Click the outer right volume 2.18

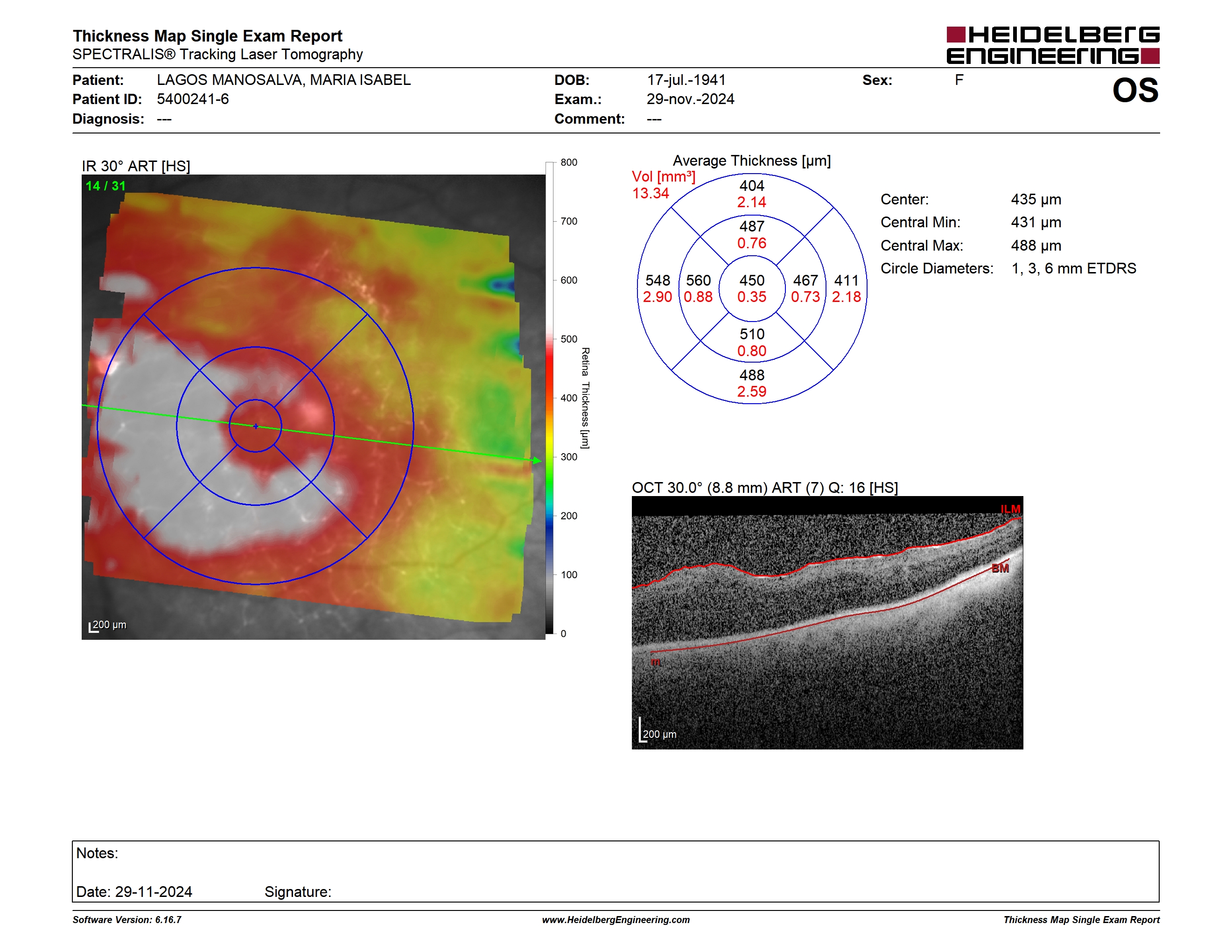point(846,297)
